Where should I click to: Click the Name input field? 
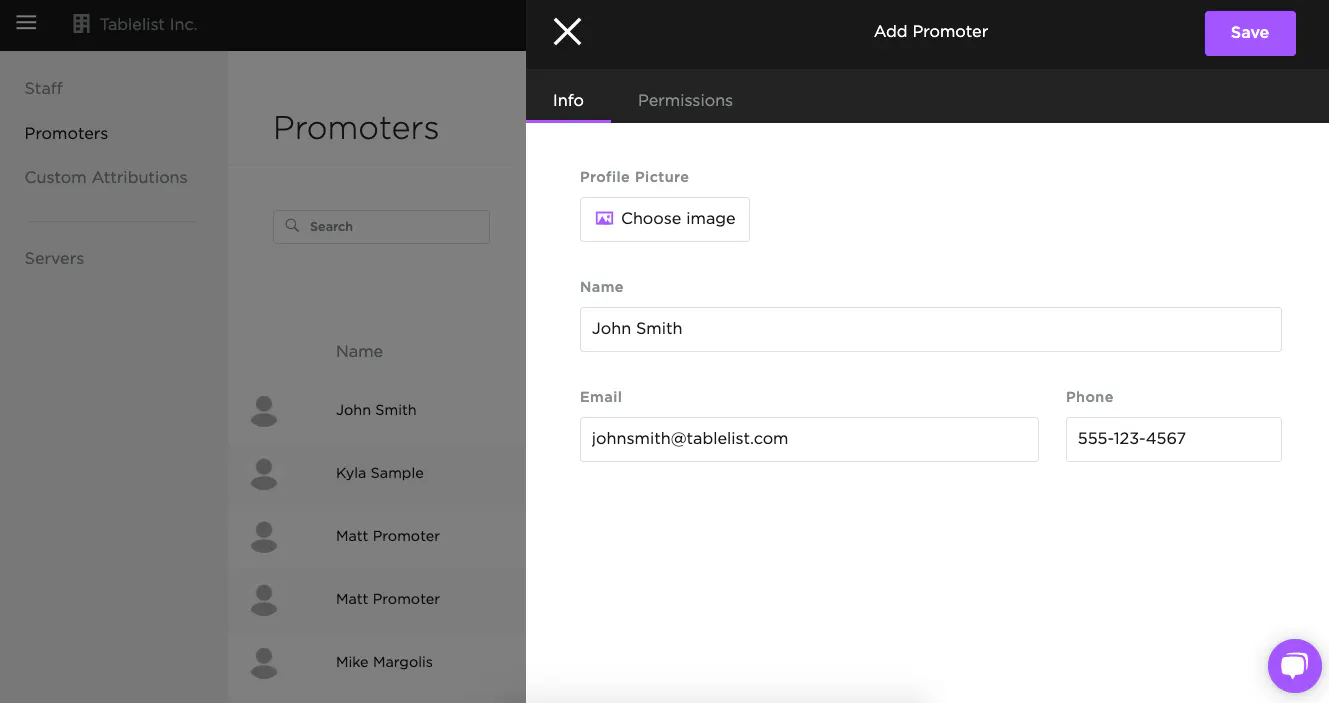pos(930,329)
